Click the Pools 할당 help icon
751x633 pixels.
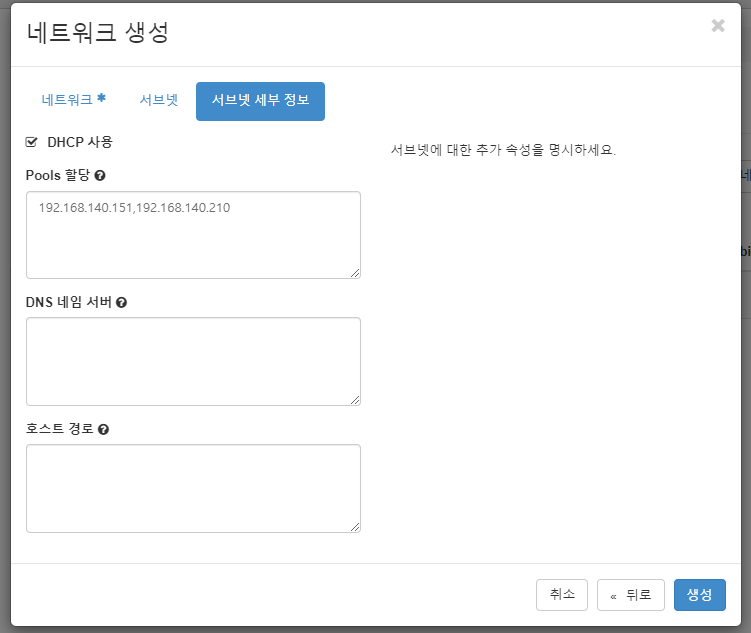coord(100,176)
